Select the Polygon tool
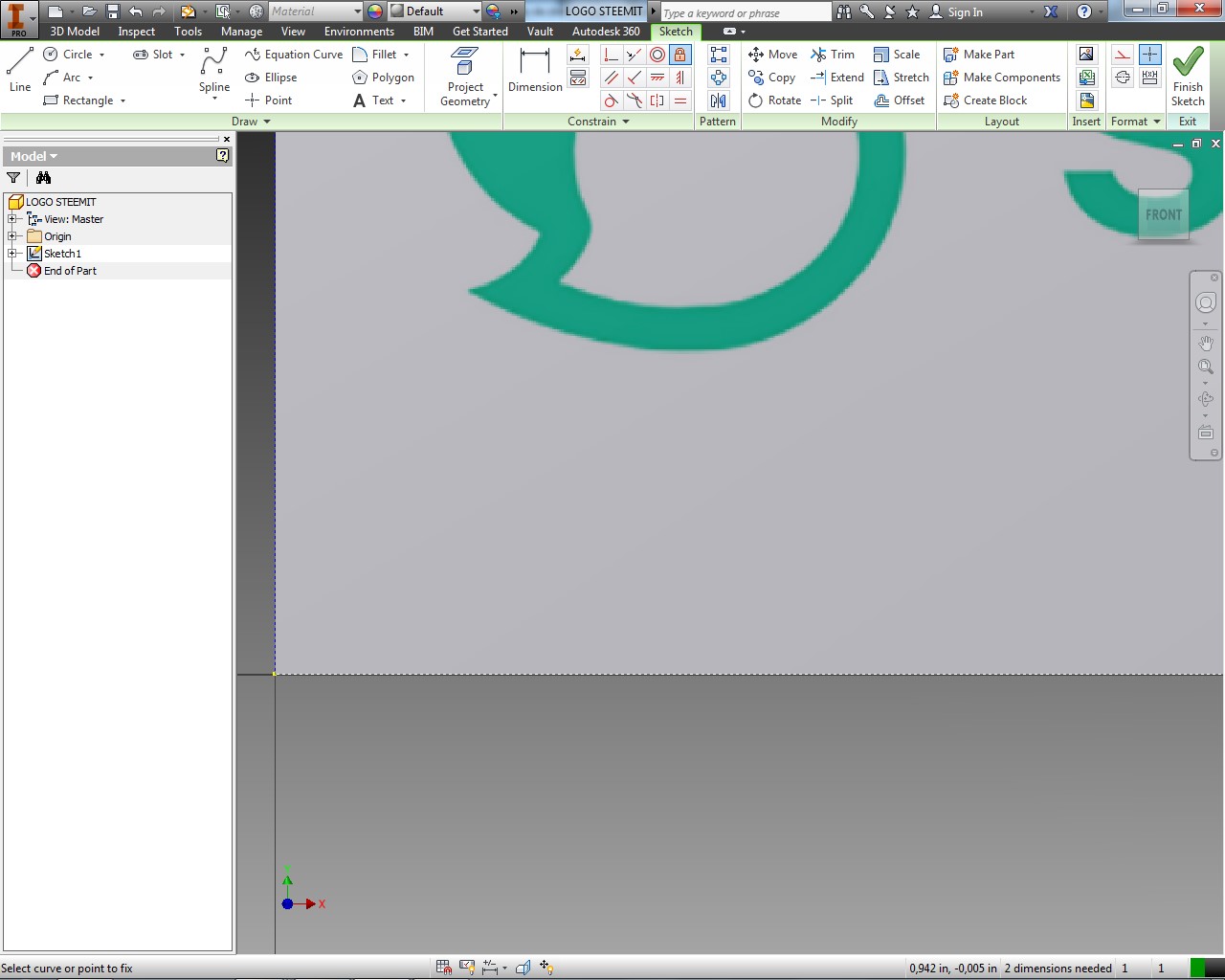 pos(383,78)
